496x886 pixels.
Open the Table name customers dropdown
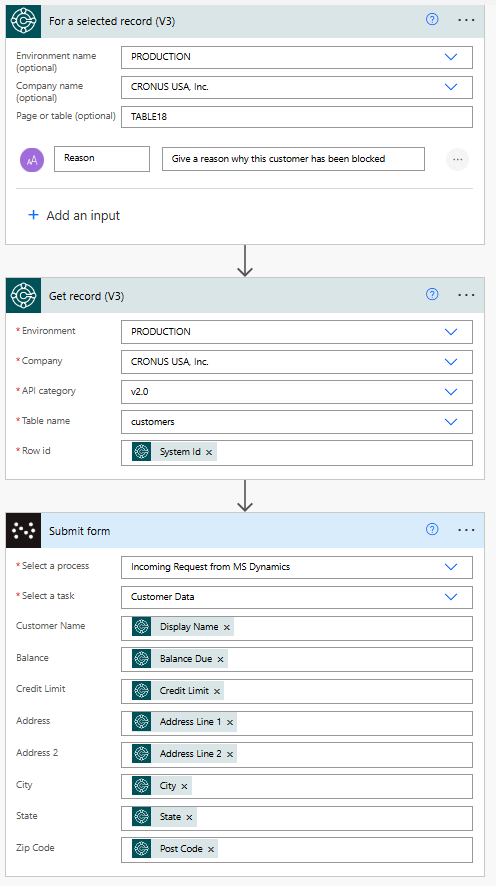point(451,422)
